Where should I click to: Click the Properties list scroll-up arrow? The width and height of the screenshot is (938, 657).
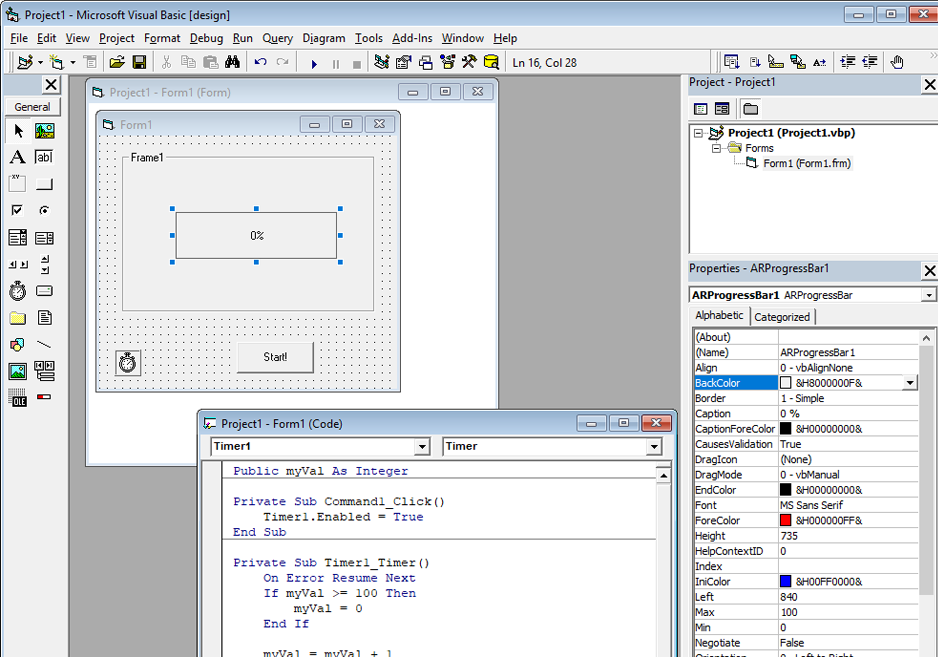(926, 338)
